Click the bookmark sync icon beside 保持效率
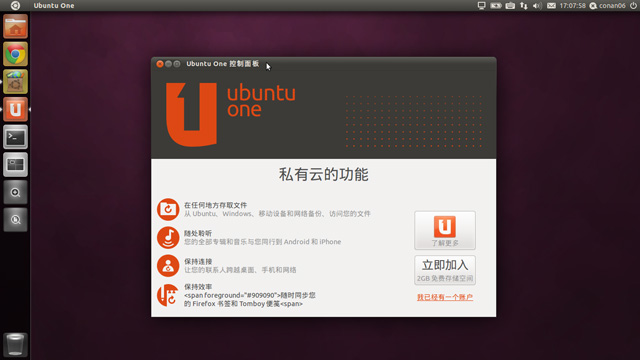 (168, 295)
